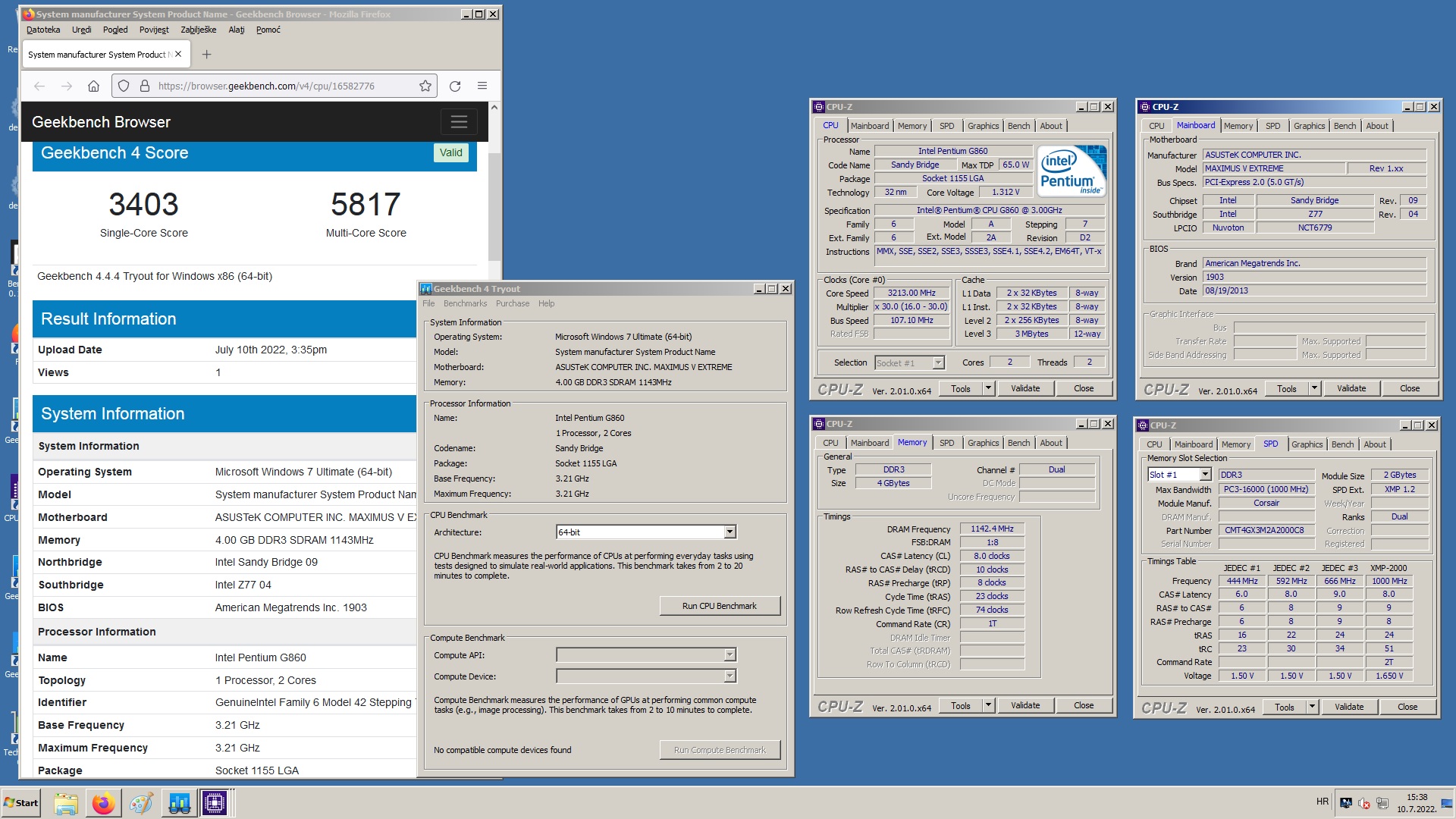Open Help menu in Geekbench 4 Tryout

click(x=546, y=303)
